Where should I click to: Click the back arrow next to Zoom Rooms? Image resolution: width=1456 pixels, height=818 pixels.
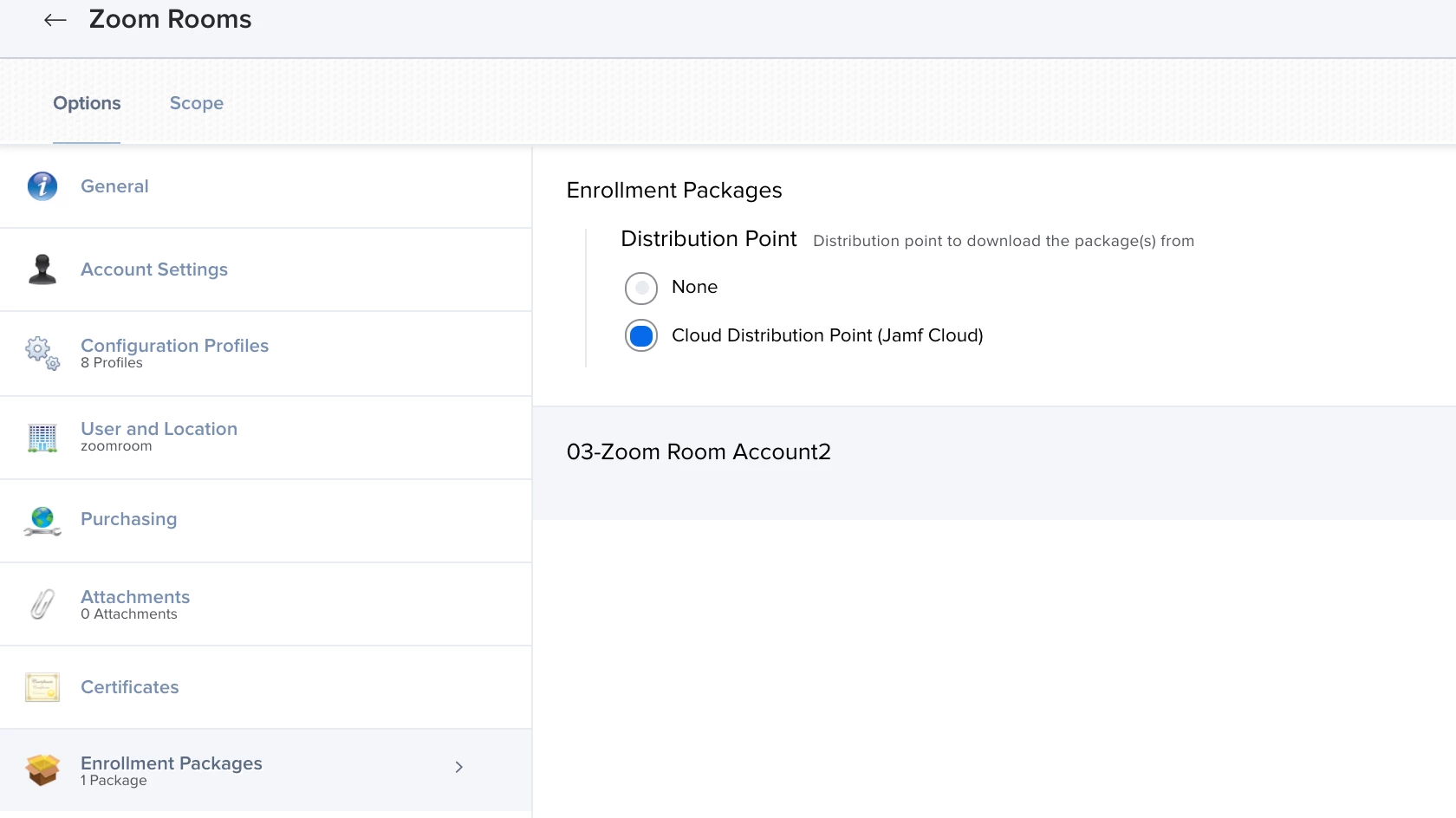click(x=55, y=20)
